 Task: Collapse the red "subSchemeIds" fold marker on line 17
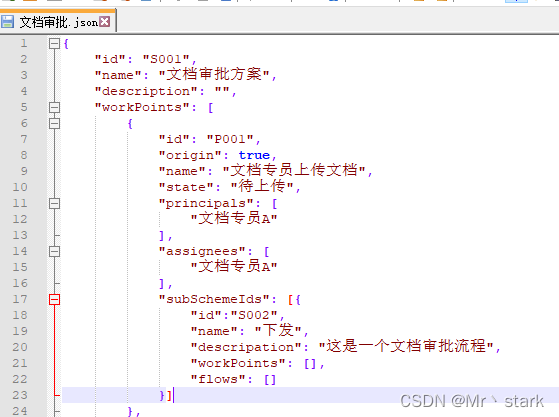tap(54, 299)
